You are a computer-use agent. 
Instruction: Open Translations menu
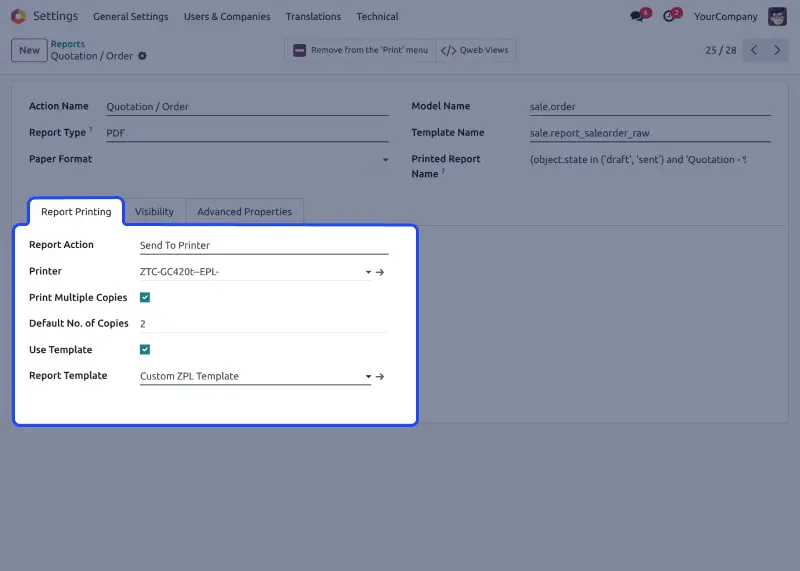tap(313, 16)
